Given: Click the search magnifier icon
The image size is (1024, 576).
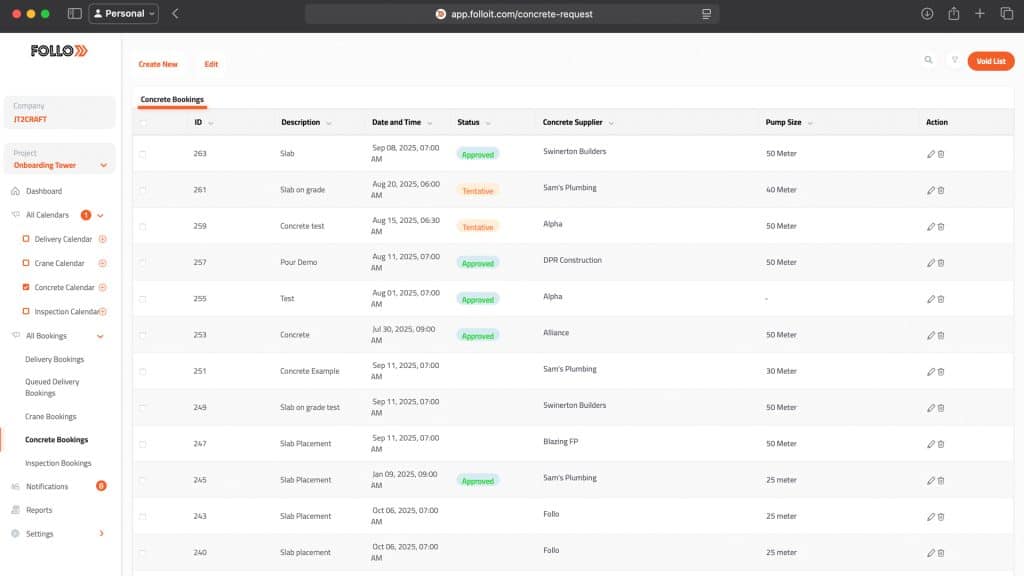Looking at the screenshot, I should (928, 61).
